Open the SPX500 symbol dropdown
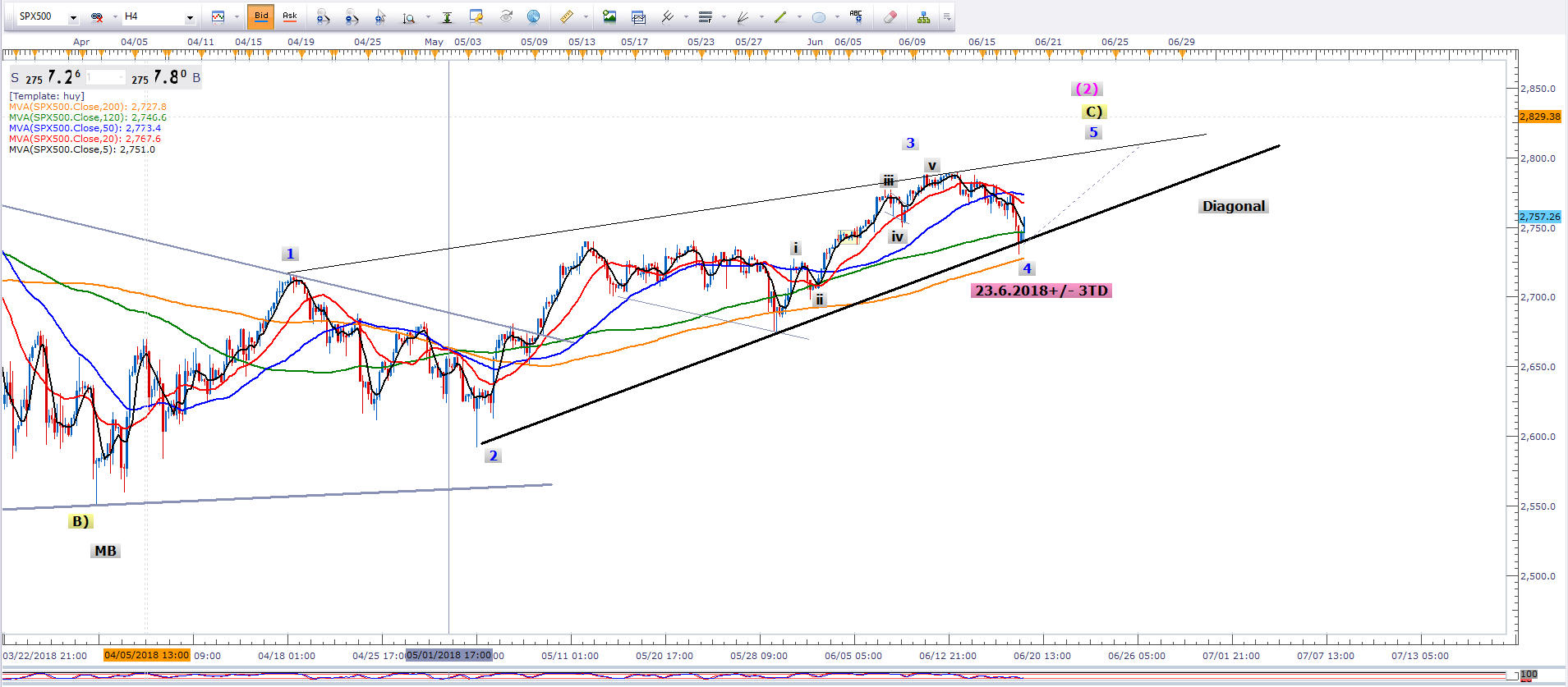 pos(73,17)
